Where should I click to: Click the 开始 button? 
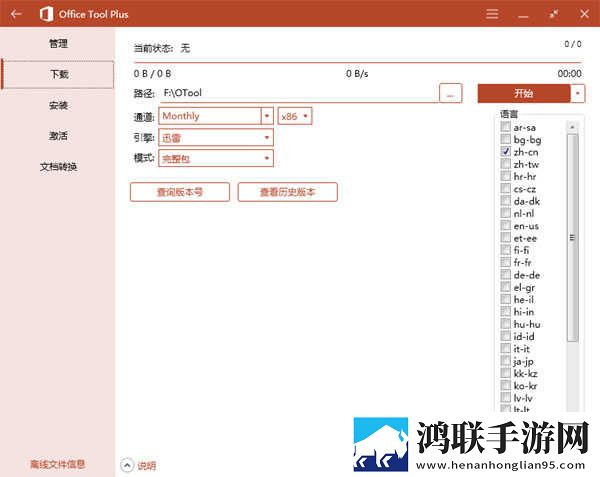524,93
